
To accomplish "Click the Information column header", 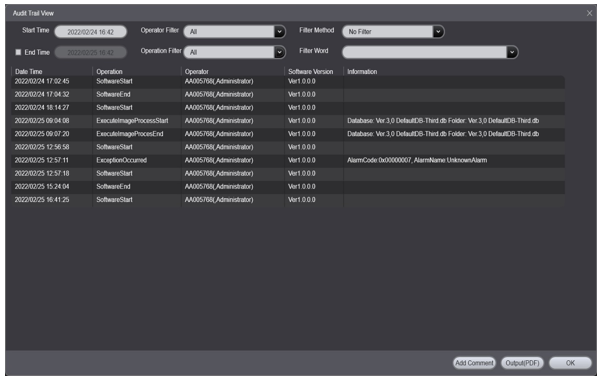I will tap(362, 72).
